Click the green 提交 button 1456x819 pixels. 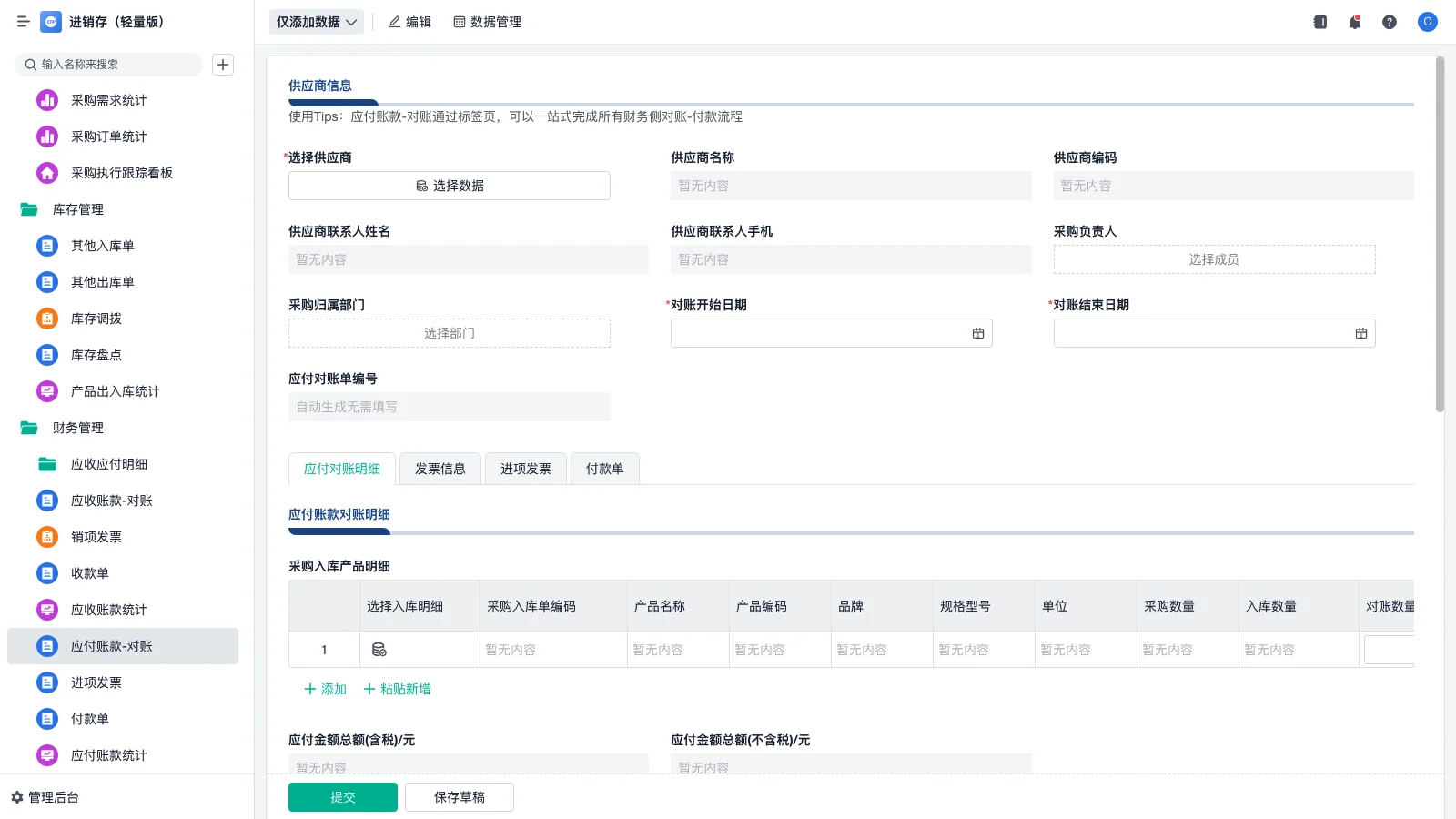(342, 796)
